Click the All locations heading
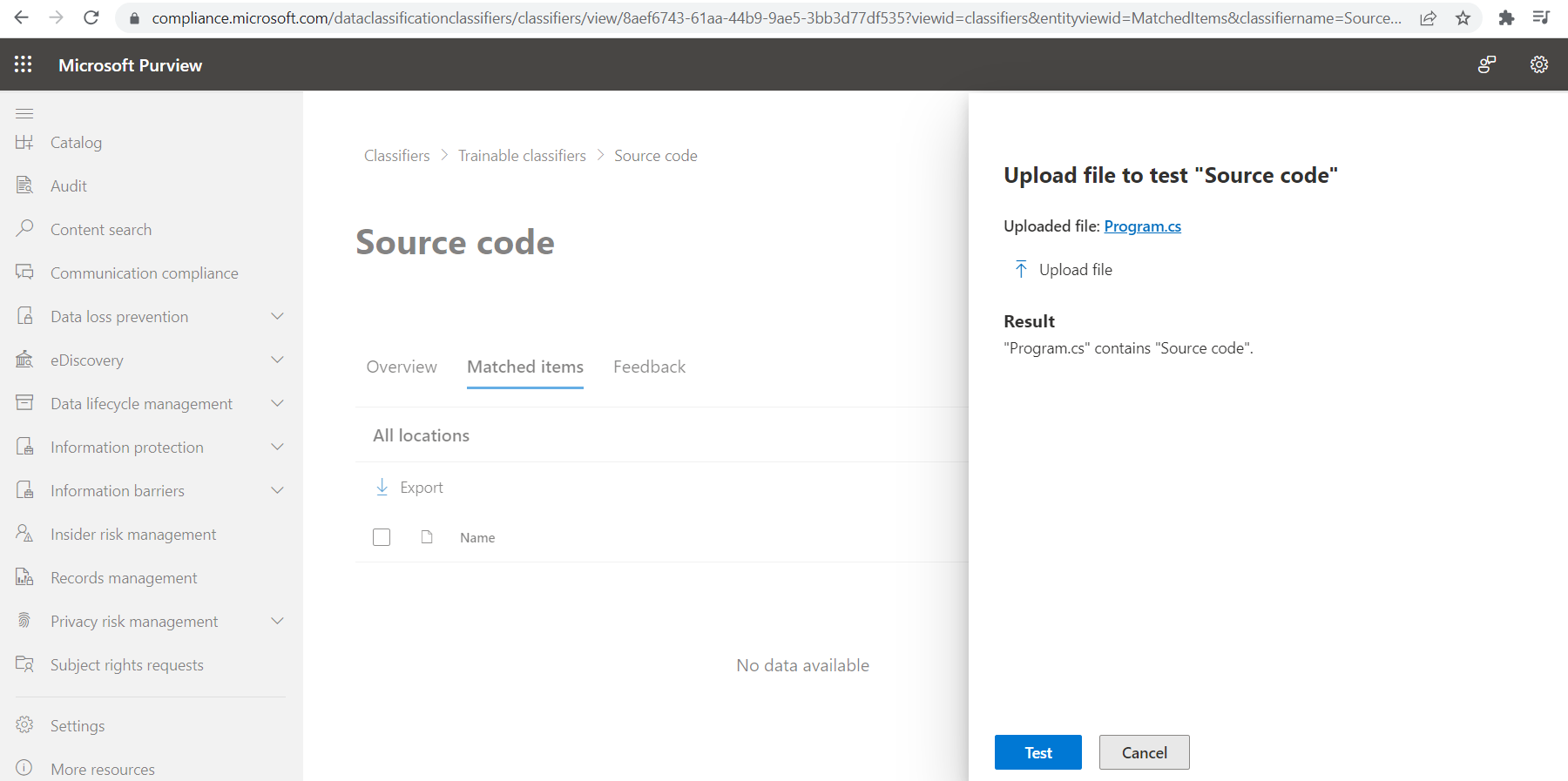The image size is (1568, 781). (421, 434)
